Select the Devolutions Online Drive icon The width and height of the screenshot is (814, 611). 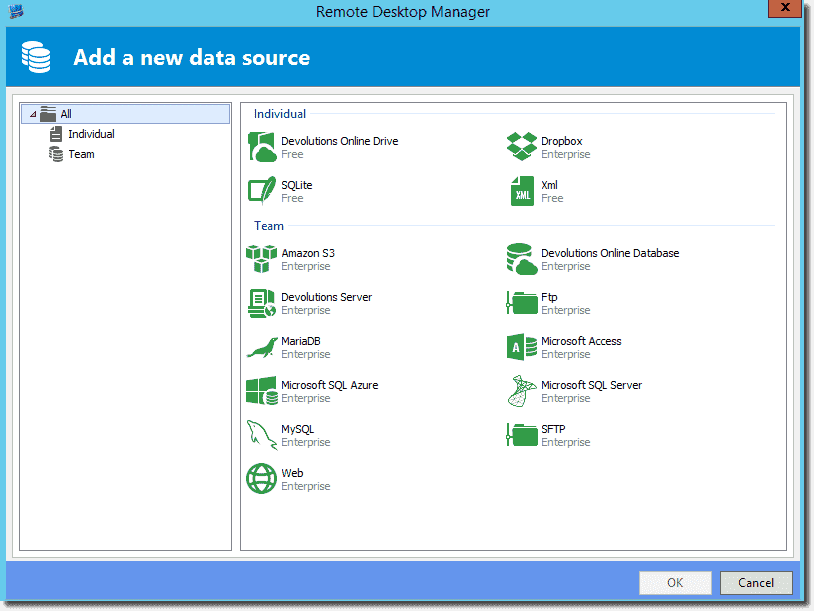coord(262,147)
